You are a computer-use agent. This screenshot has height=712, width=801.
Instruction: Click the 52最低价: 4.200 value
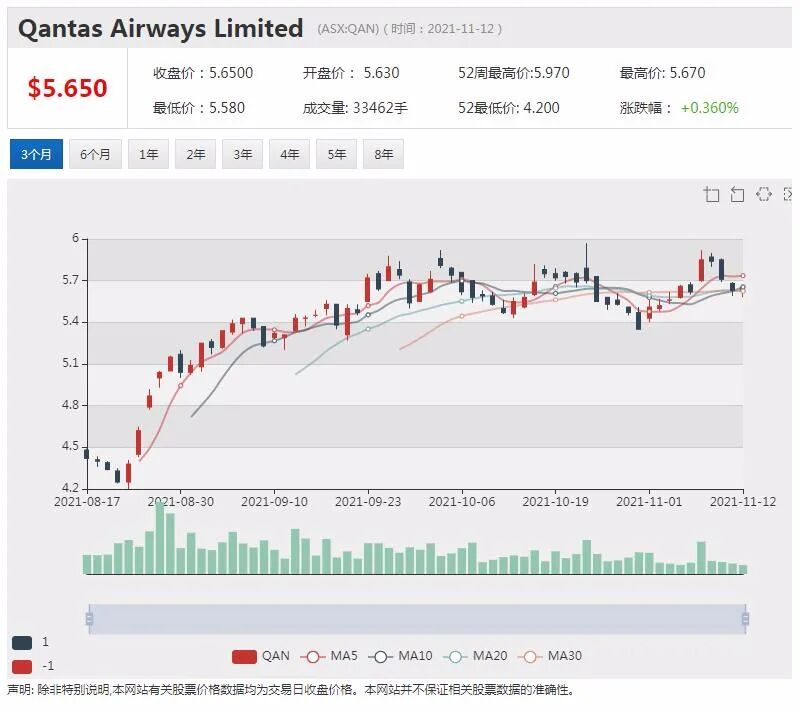point(509,108)
